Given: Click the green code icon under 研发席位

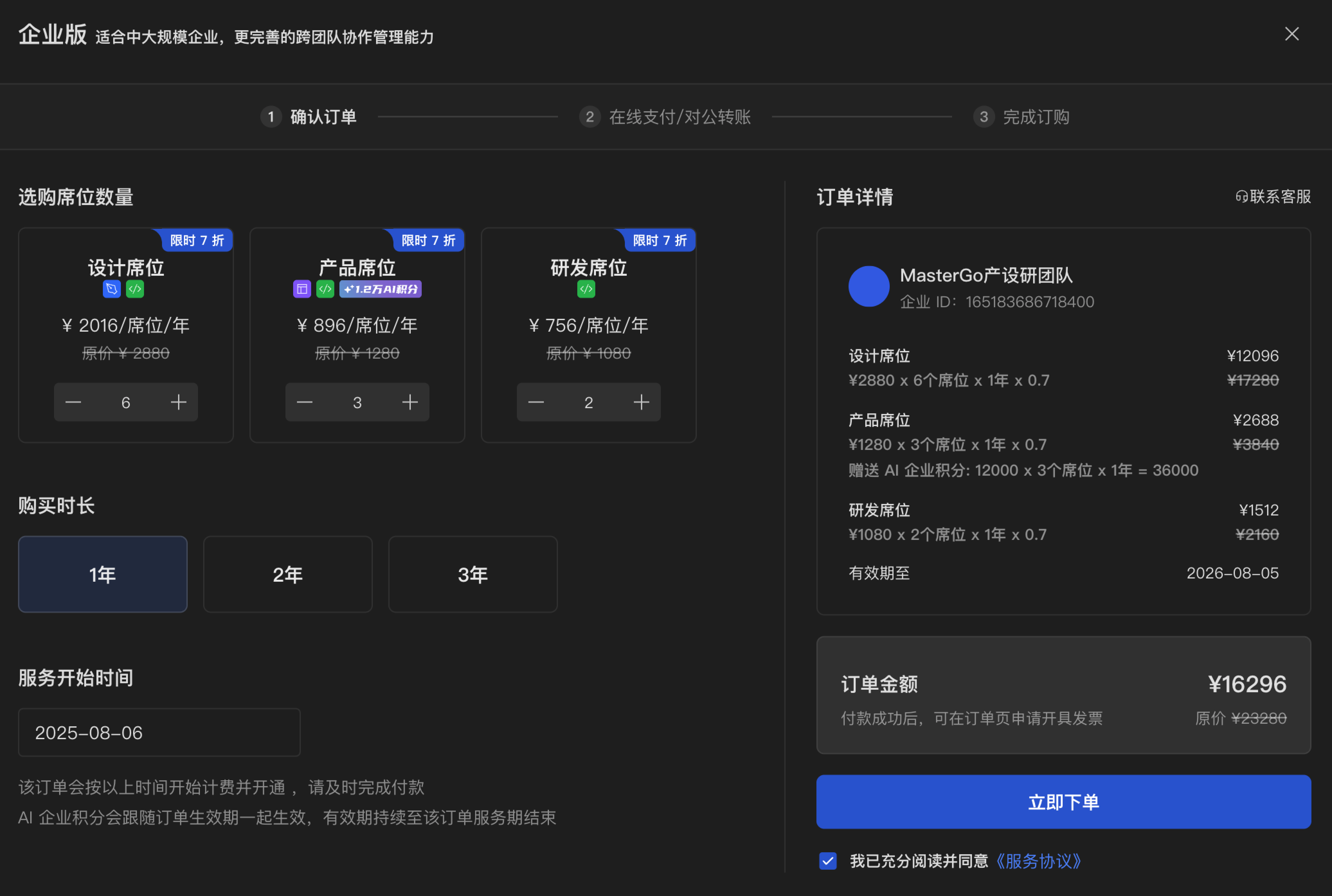Looking at the screenshot, I should (x=586, y=289).
